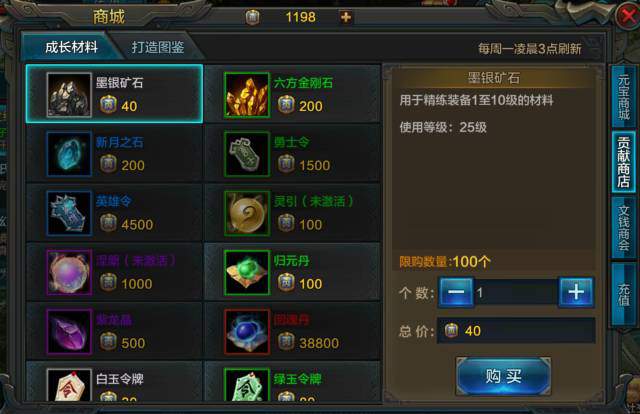The height and width of the screenshot is (414, 640).
Task: Choose the 新月之石 blue stone icon
Action: pyautogui.click(x=69, y=154)
